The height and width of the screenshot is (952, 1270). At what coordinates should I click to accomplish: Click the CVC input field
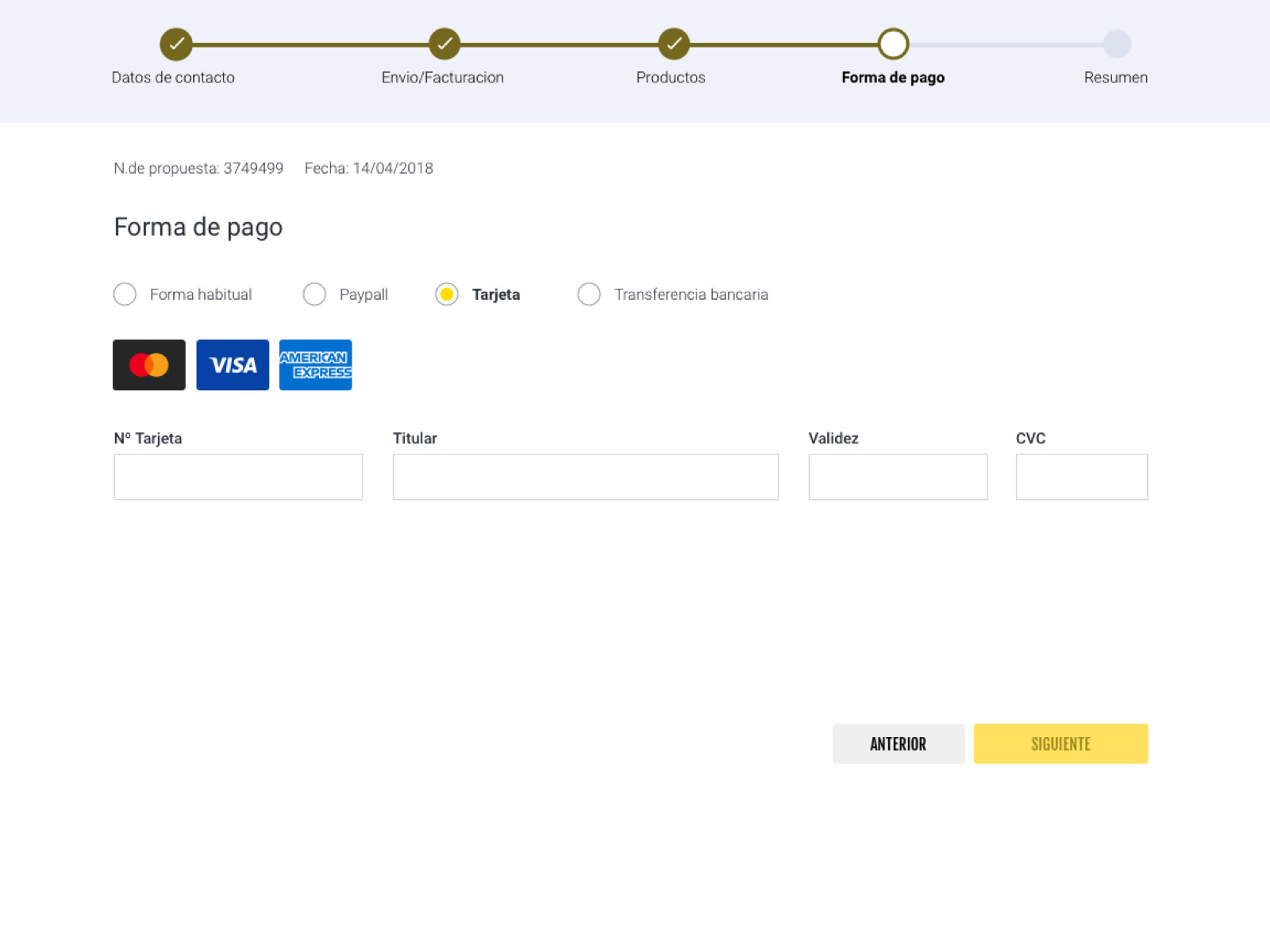click(1082, 477)
